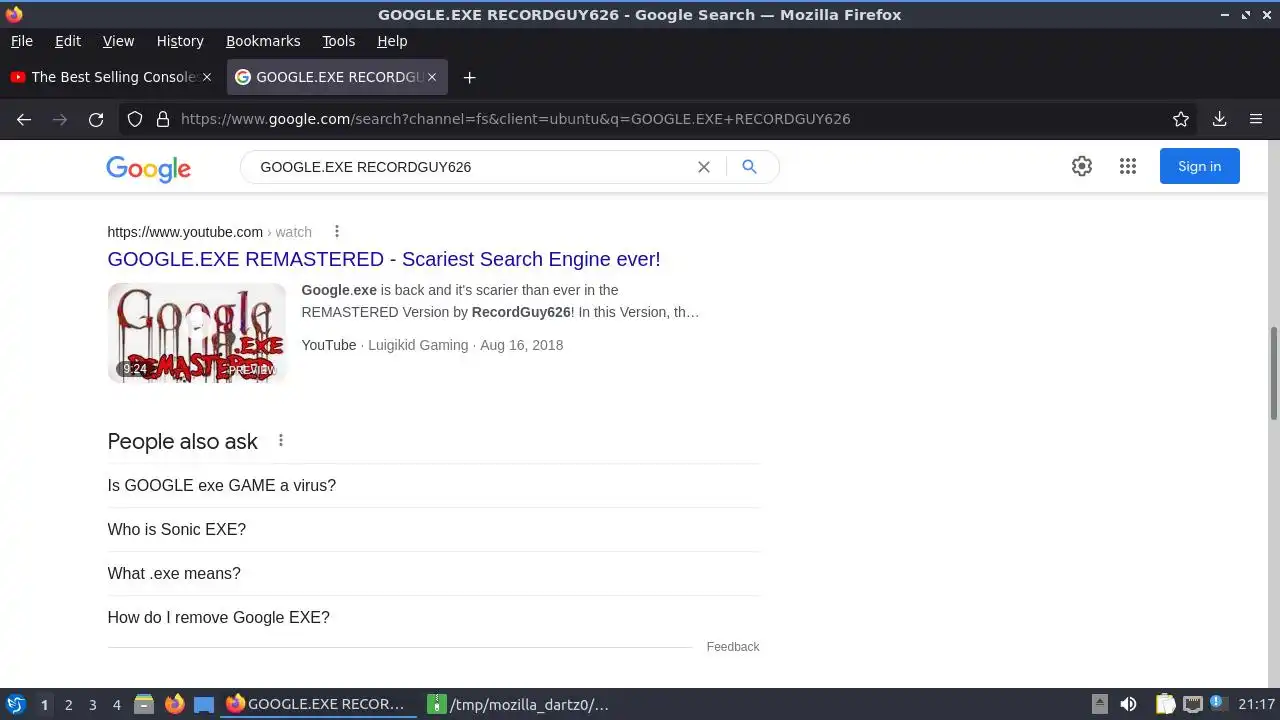Click the eject tray icon
This screenshot has width=1280, height=720.
tap(1100, 704)
